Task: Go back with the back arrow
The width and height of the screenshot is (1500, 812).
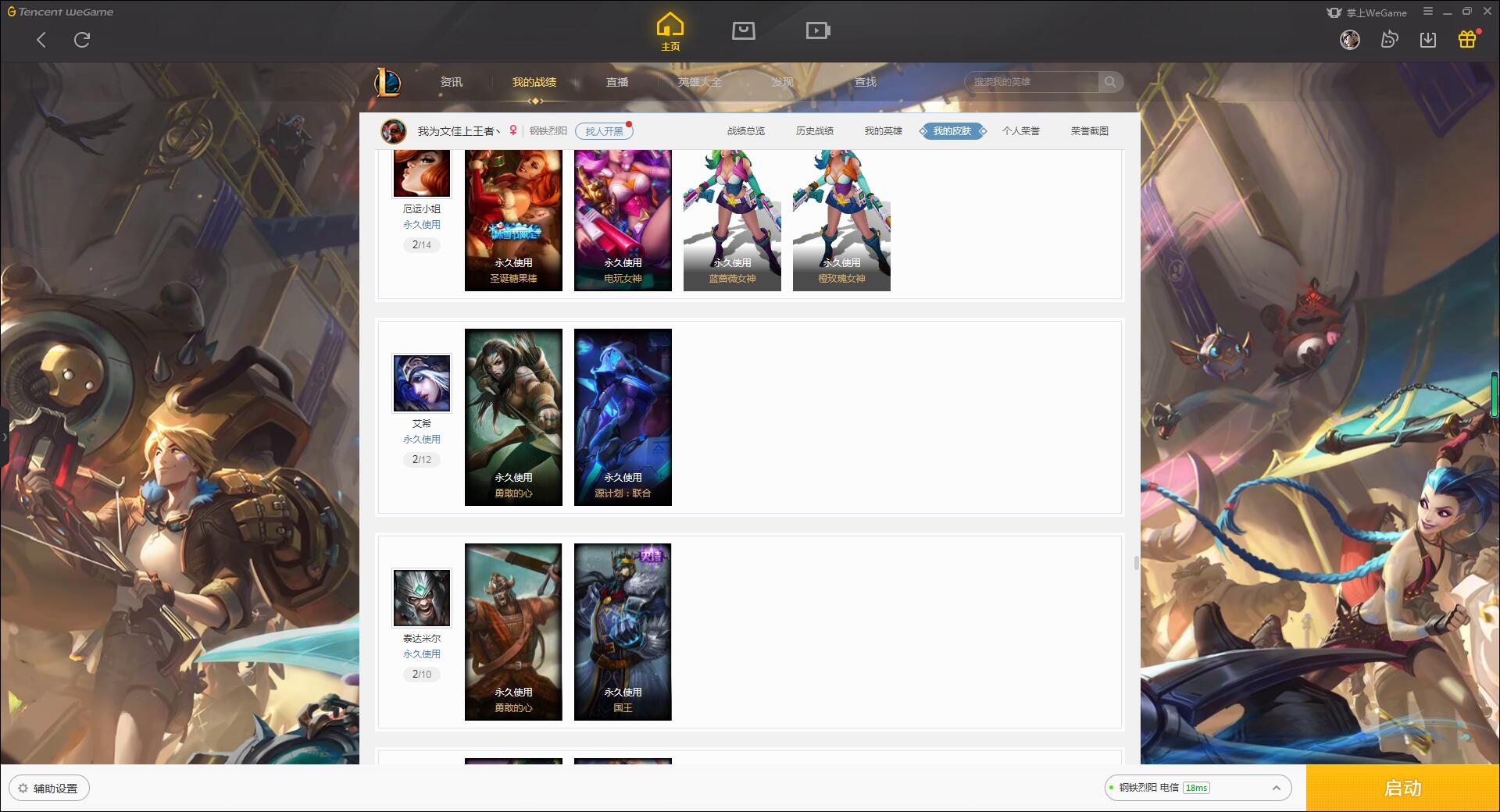Action: [x=41, y=40]
